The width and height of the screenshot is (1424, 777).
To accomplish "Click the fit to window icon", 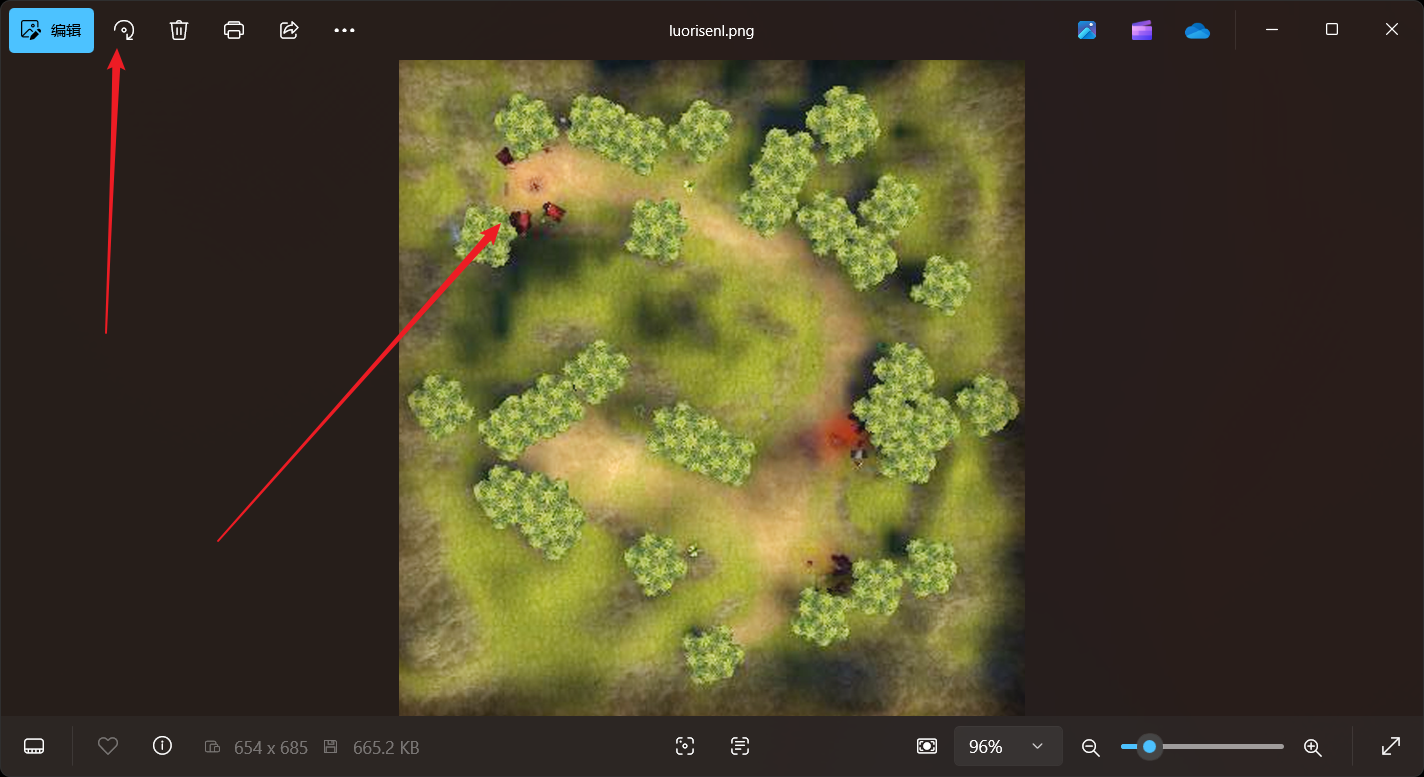I will (927, 746).
